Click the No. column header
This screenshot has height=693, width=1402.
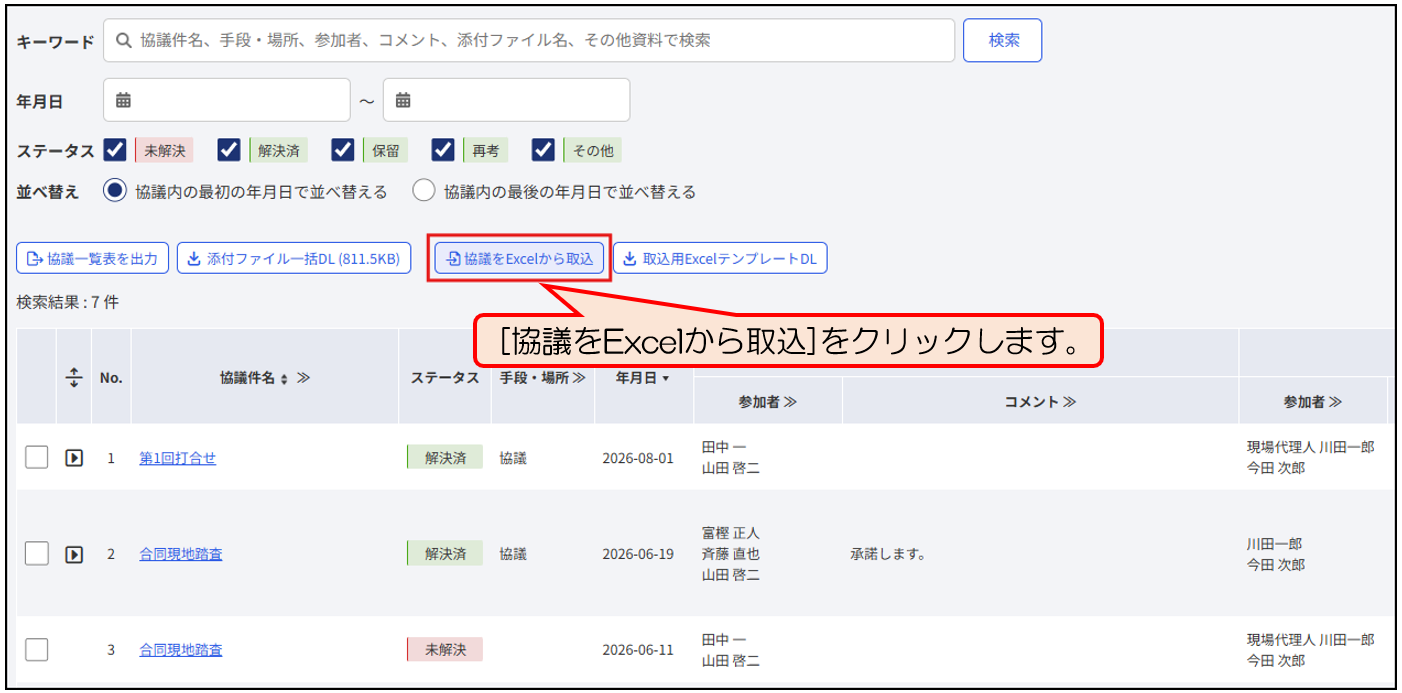point(111,378)
